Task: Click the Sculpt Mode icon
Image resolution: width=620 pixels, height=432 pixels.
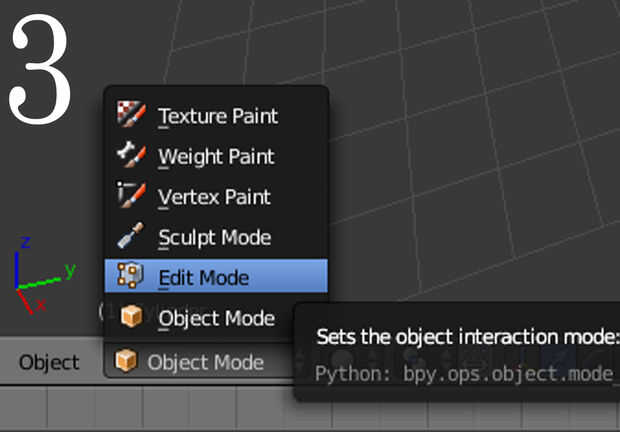Action: coord(131,237)
